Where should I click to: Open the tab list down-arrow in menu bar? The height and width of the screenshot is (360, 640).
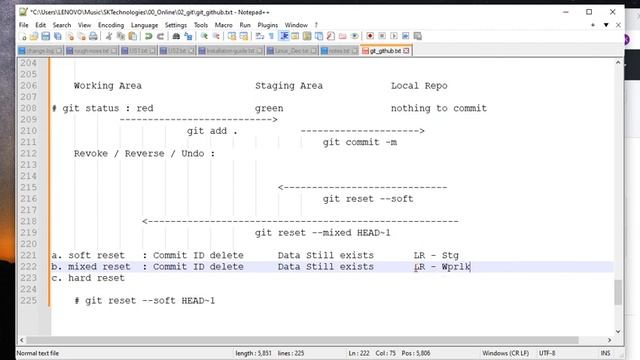[606, 25]
